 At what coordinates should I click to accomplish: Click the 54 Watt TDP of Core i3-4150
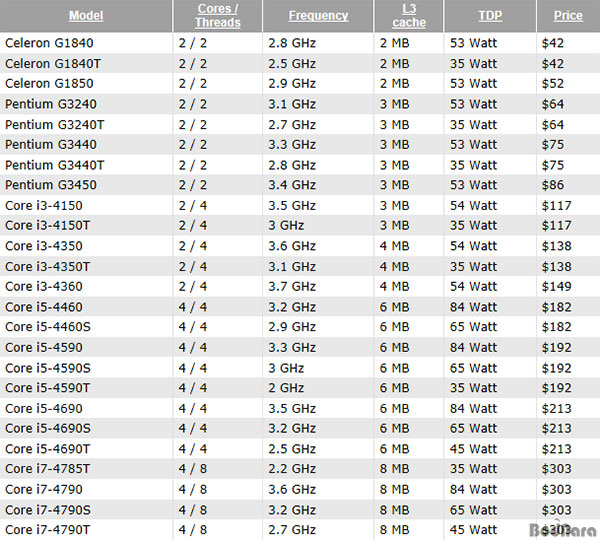point(474,206)
